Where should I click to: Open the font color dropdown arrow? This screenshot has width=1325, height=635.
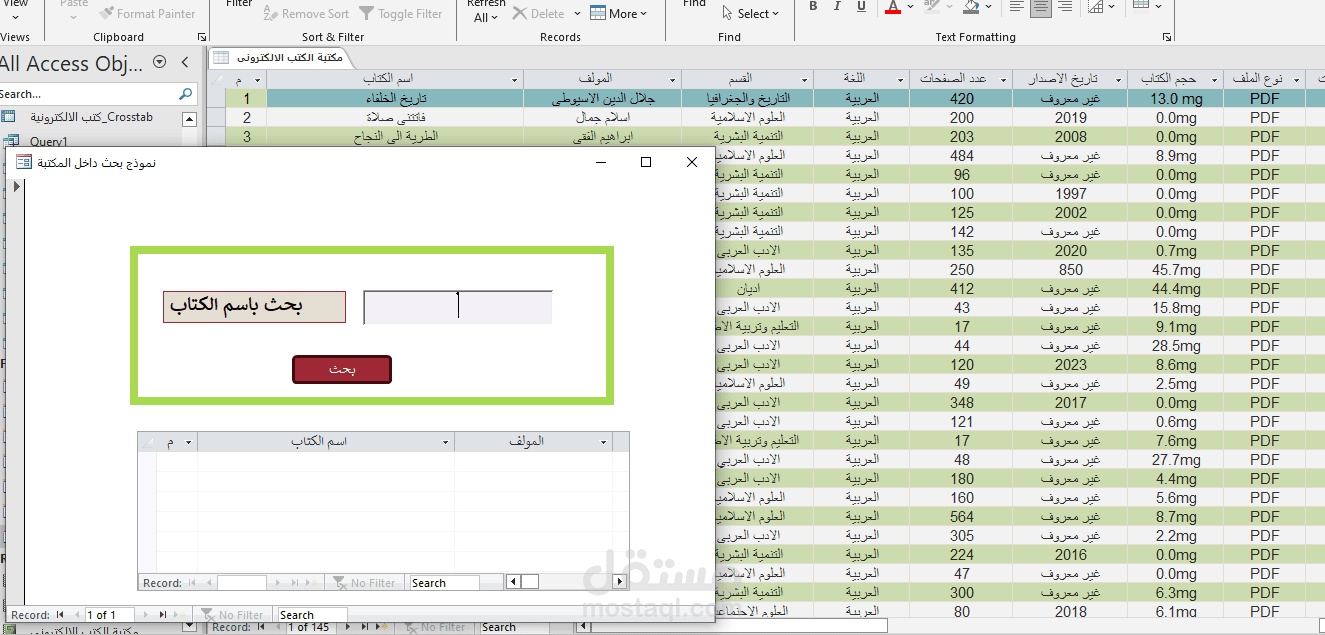pos(908,7)
